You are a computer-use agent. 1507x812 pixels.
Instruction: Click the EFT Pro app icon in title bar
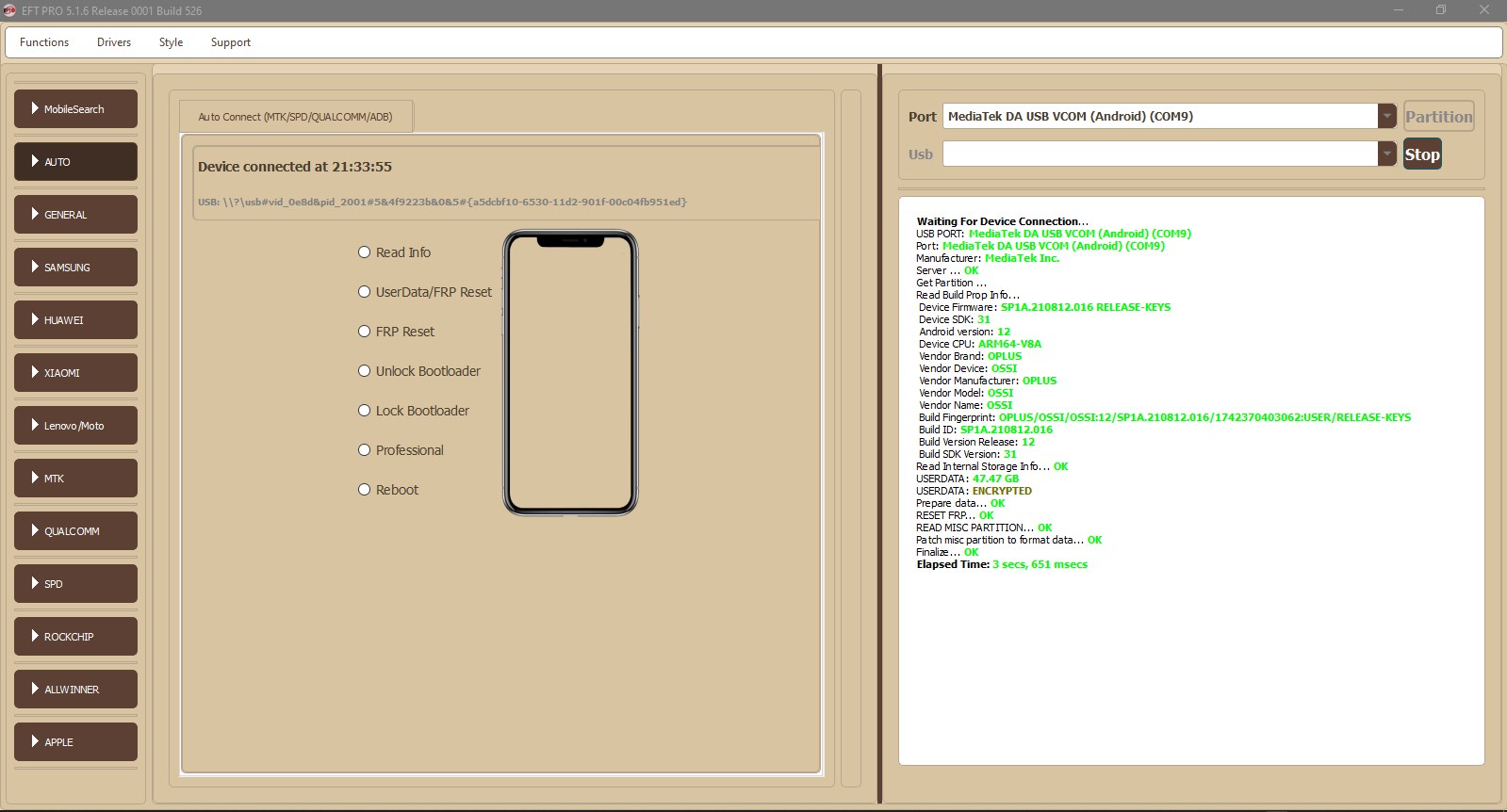tap(10, 10)
